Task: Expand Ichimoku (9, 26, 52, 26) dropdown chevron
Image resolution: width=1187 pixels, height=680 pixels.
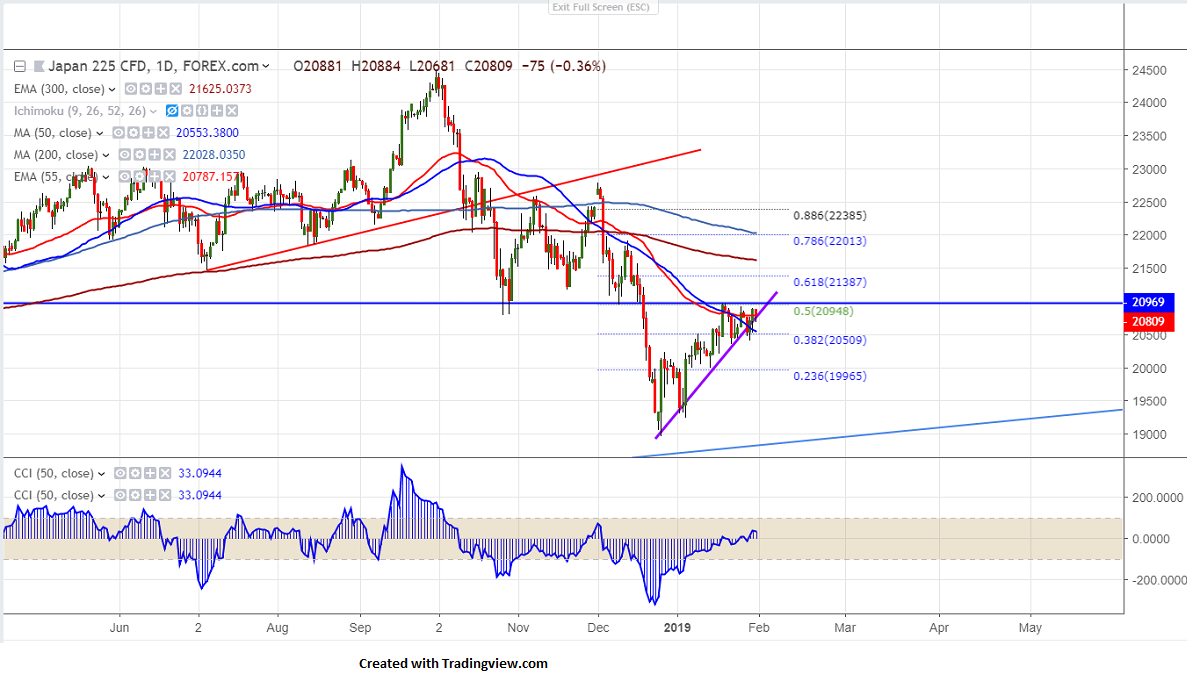Action: coord(153,111)
